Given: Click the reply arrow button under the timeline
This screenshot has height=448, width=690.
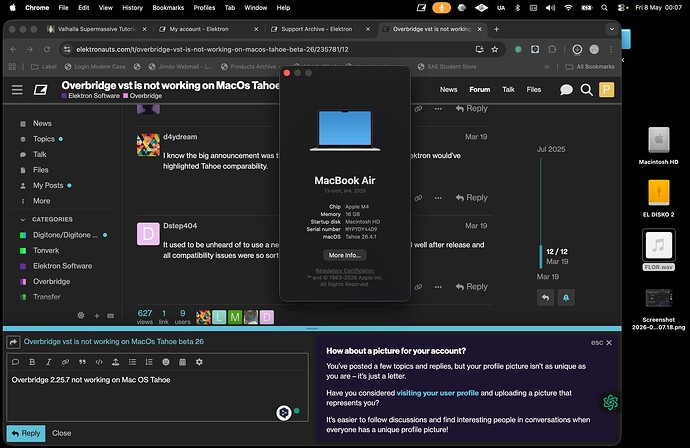Looking at the screenshot, I should (x=545, y=298).
